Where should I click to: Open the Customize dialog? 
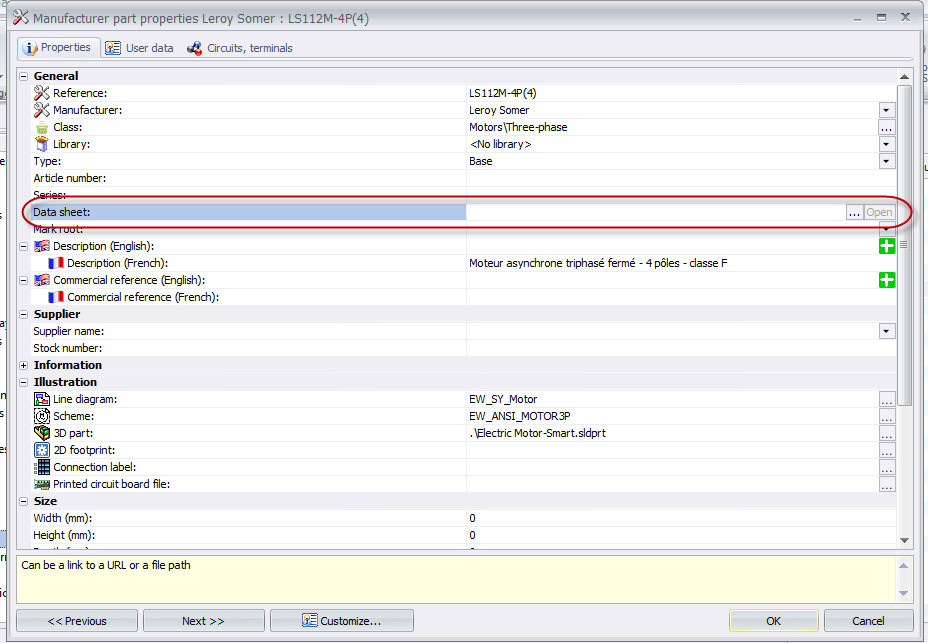click(x=342, y=621)
